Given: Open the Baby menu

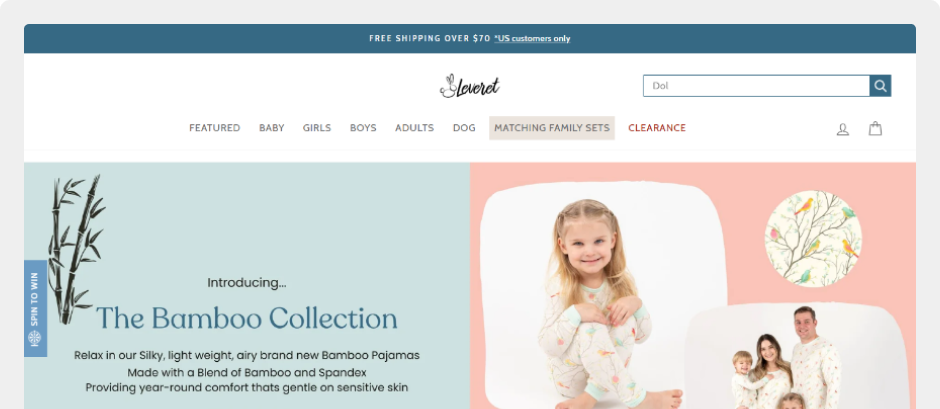Looking at the screenshot, I should [x=272, y=128].
